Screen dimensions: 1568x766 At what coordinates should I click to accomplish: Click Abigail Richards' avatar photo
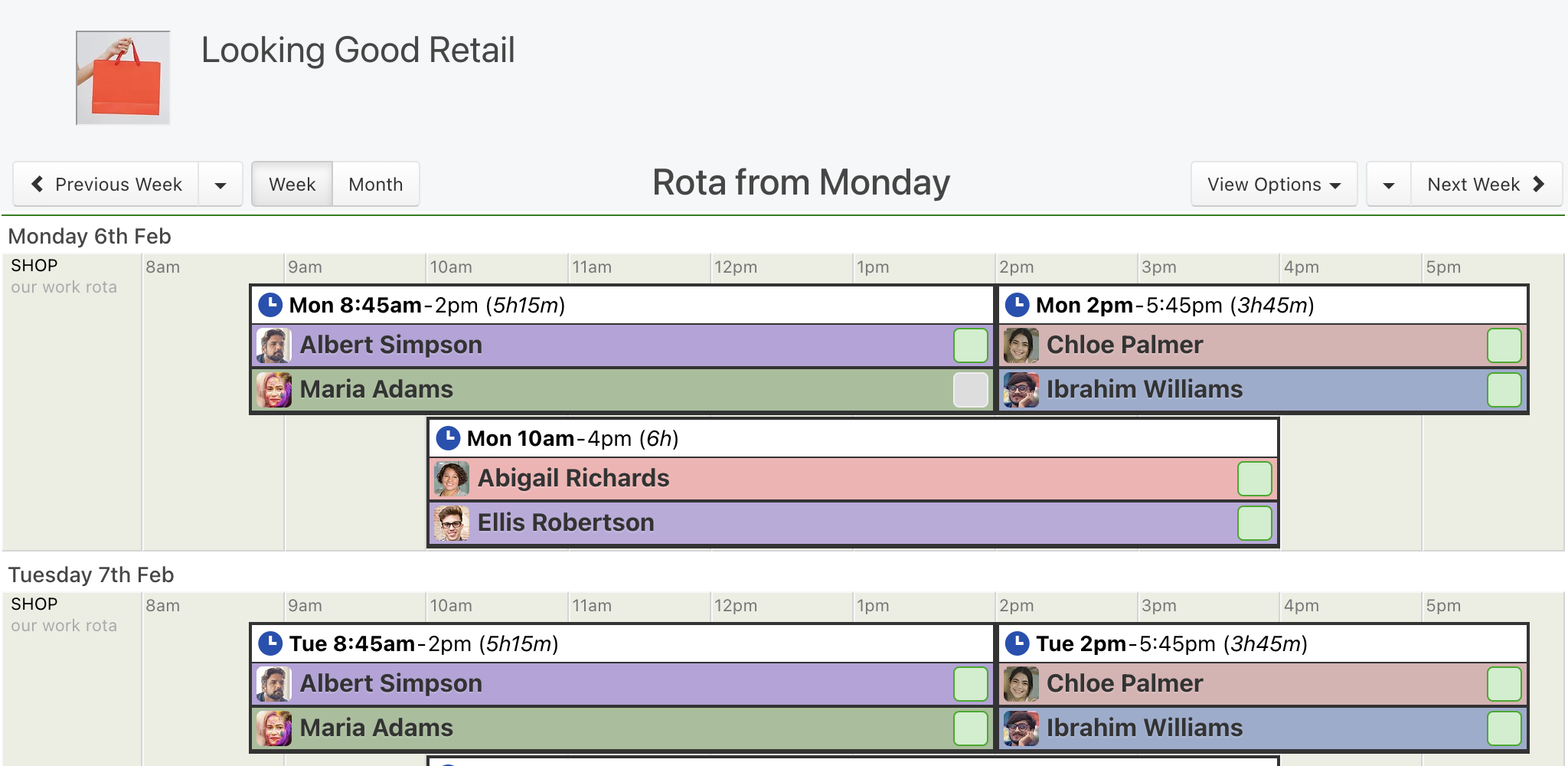pos(452,479)
